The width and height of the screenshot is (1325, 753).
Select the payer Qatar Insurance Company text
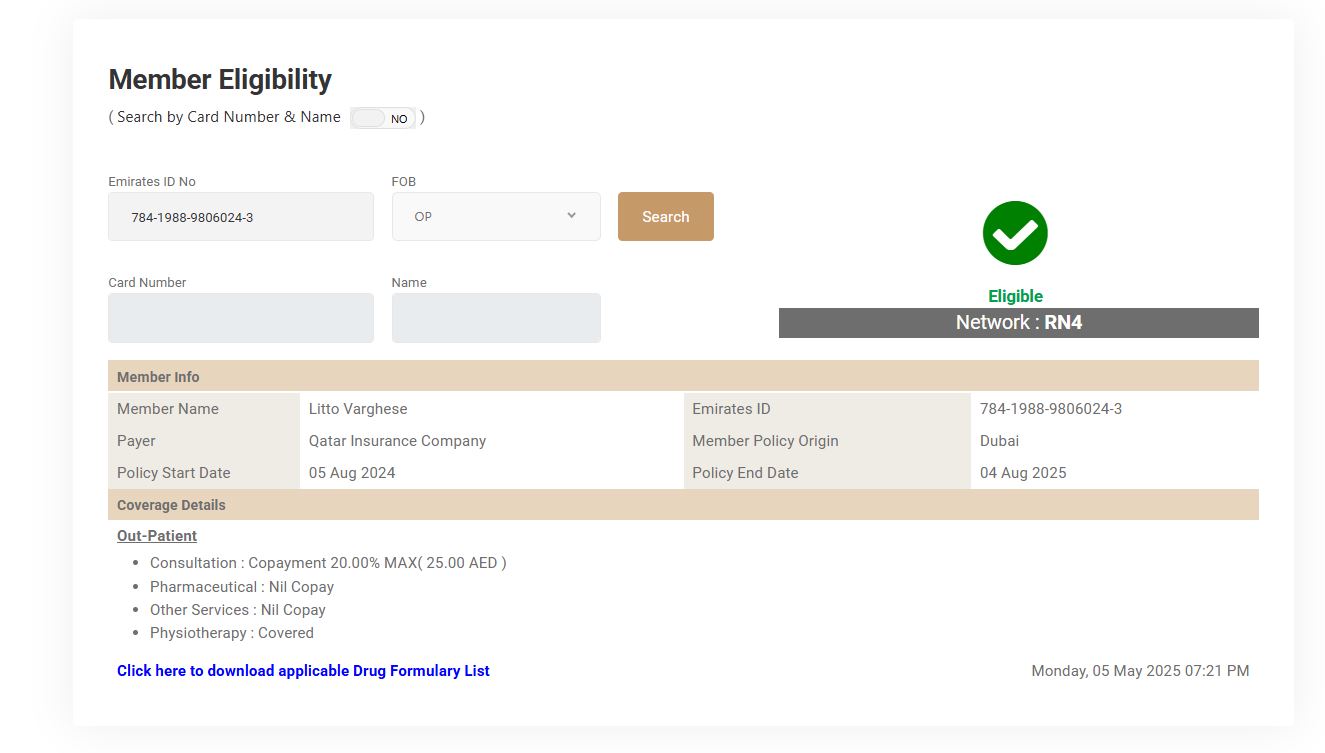[x=397, y=441]
